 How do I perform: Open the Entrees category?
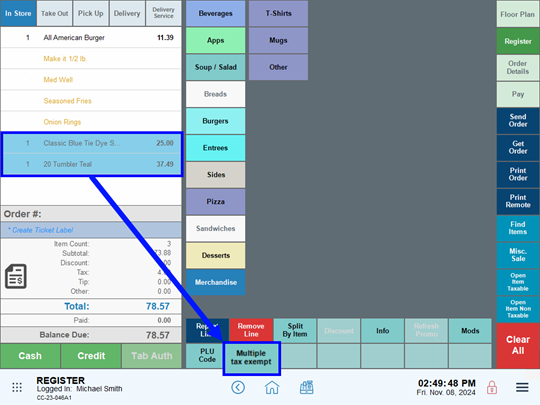pyautogui.click(x=216, y=148)
